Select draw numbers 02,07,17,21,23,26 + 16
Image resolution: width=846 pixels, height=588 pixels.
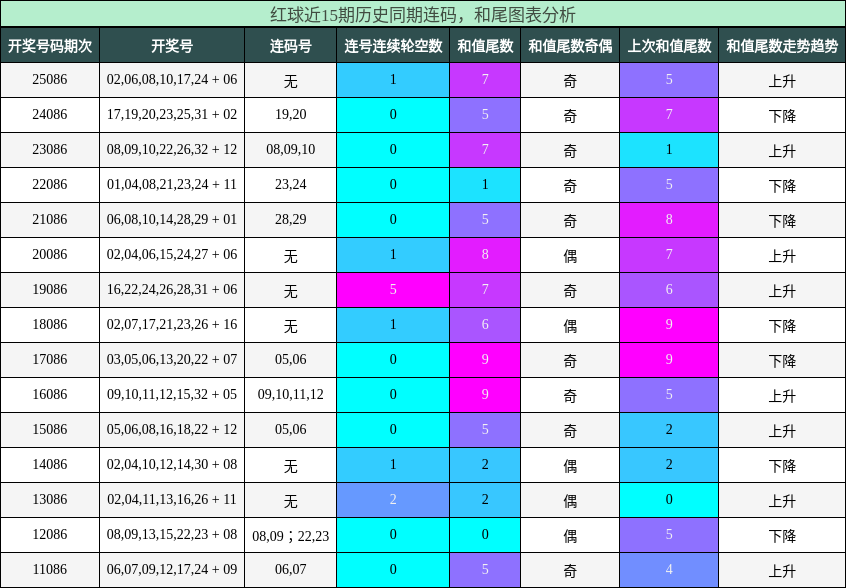click(x=172, y=325)
